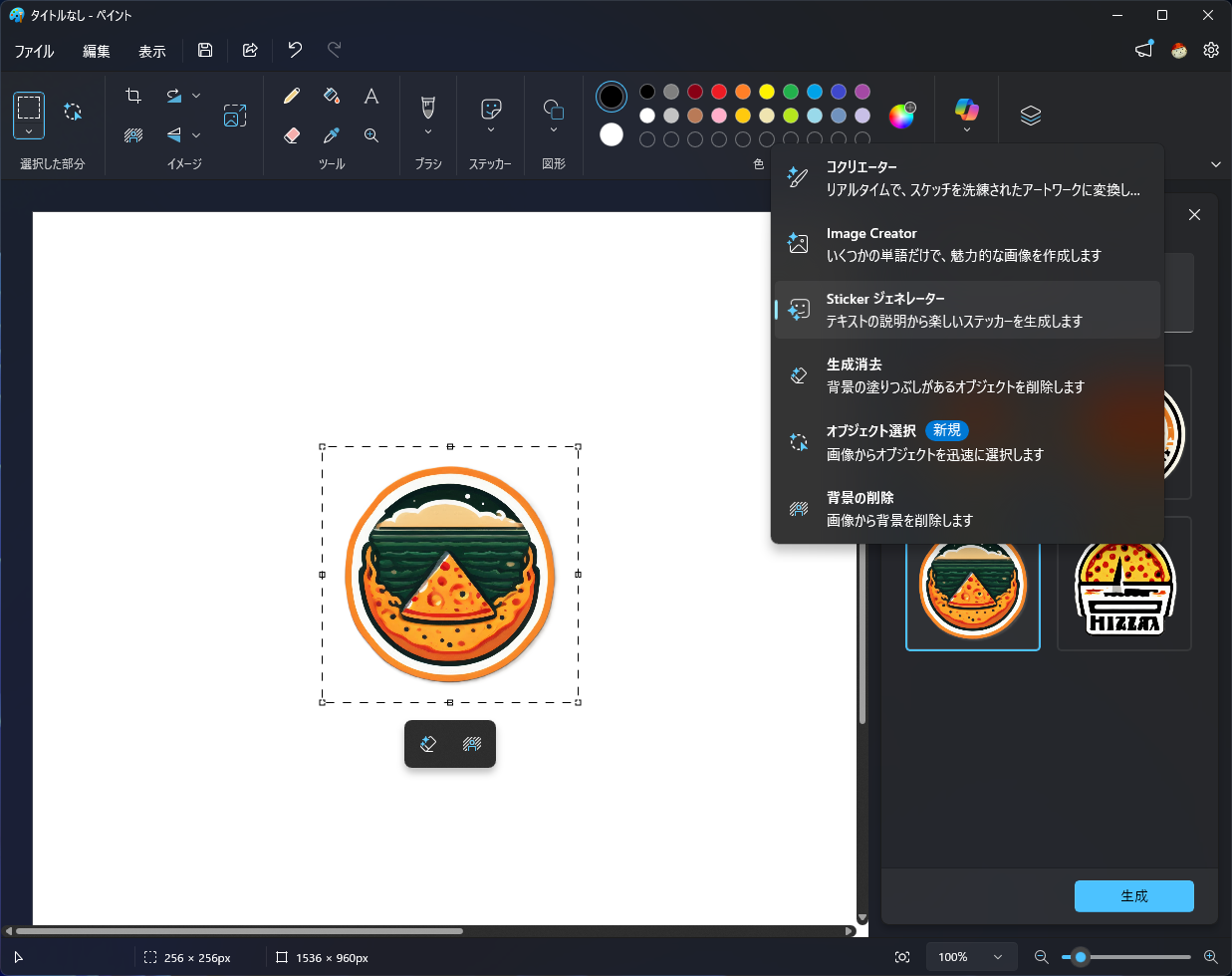Select the rectangular selection tool
The height and width of the screenshot is (976, 1232).
(29, 107)
